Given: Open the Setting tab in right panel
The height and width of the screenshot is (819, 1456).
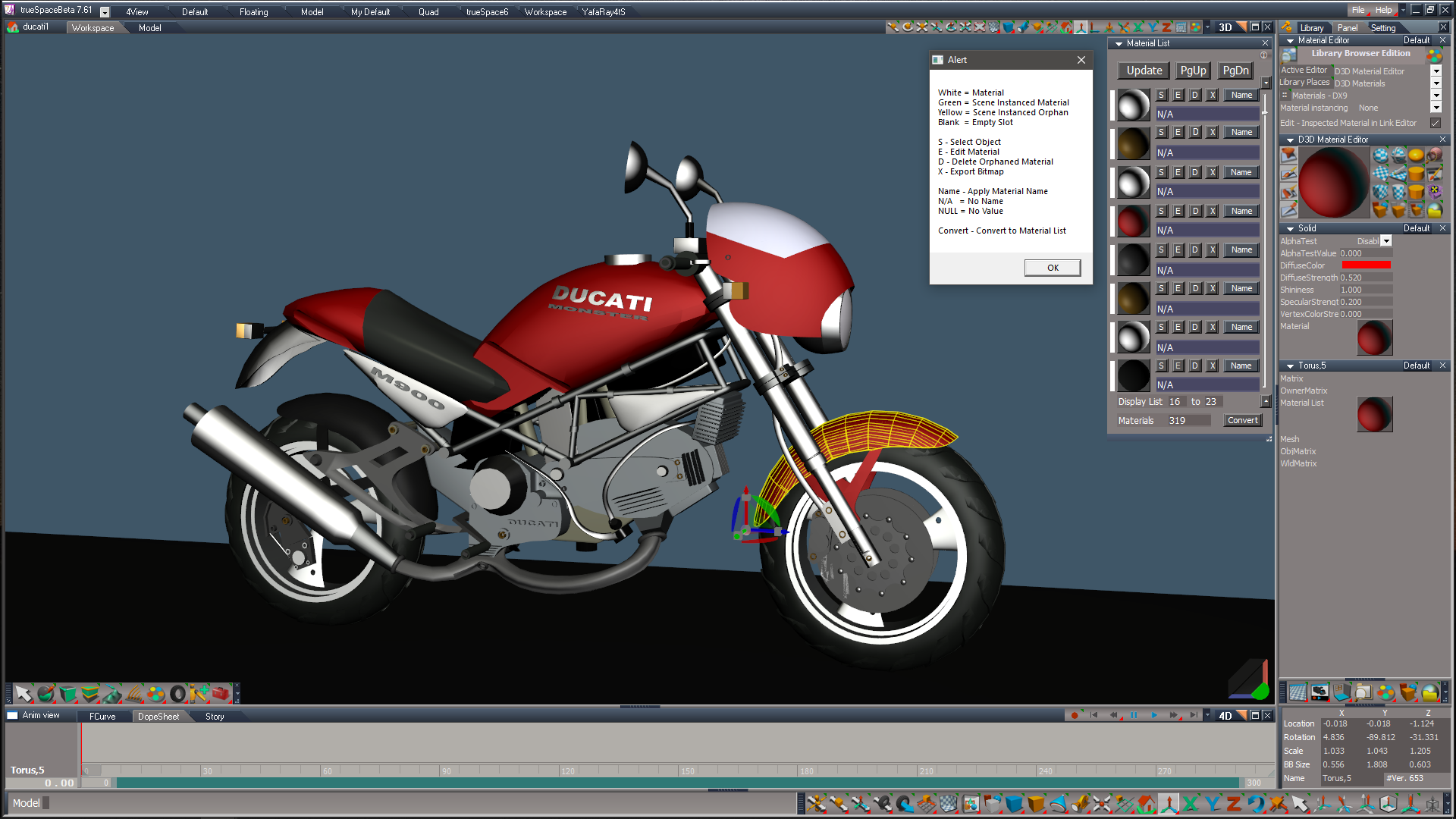Looking at the screenshot, I should point(1383,28).
